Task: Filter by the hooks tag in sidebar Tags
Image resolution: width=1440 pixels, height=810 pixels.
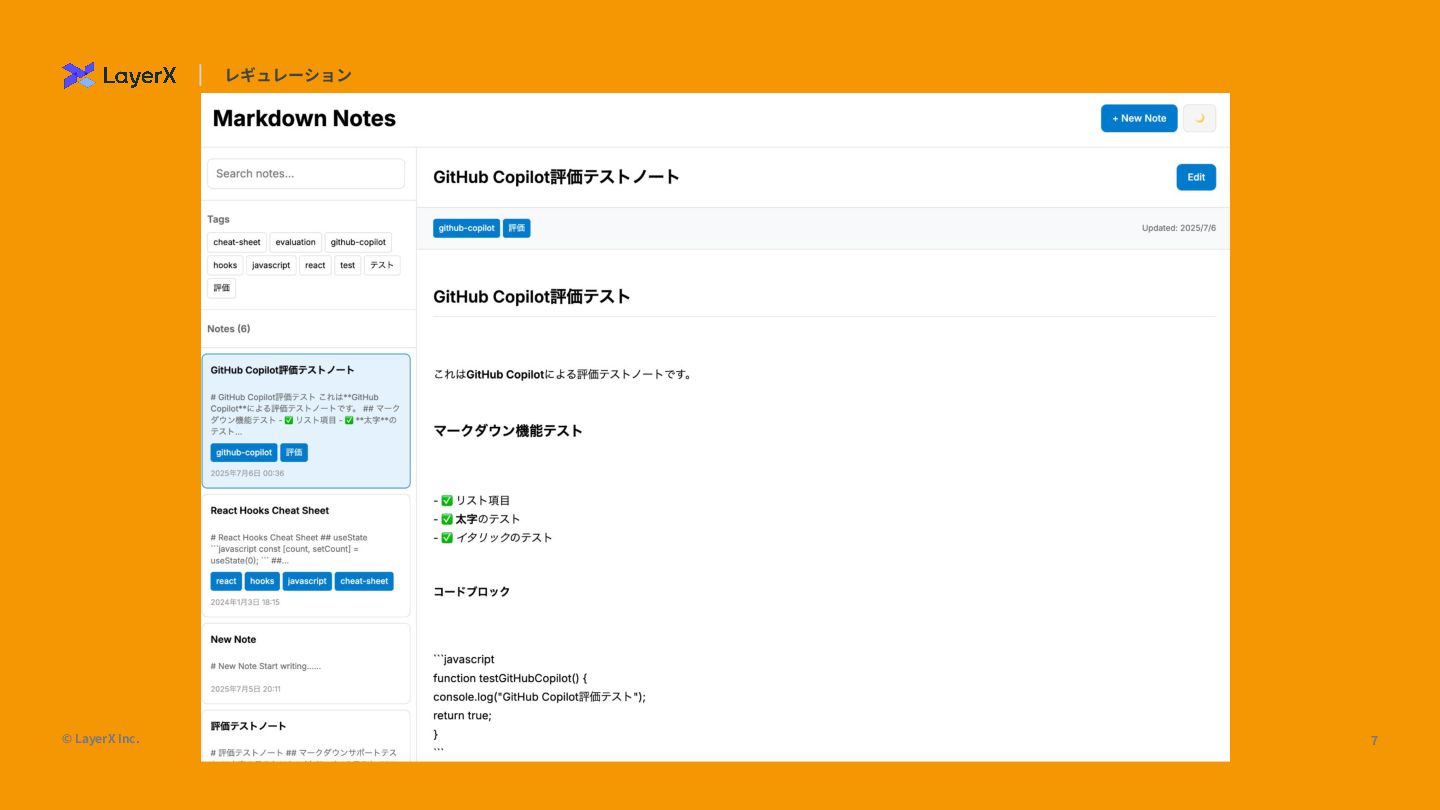Action: click(225, 265)
